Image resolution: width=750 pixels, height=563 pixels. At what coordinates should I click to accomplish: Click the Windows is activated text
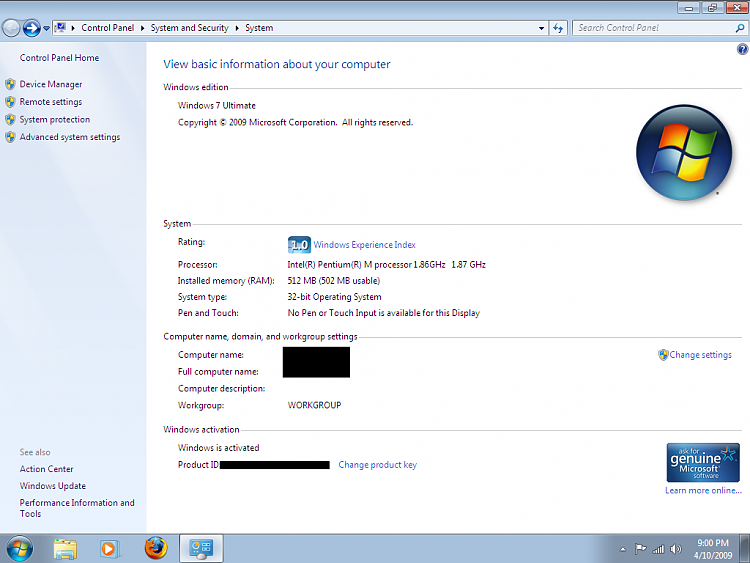(x=219, y=448)
